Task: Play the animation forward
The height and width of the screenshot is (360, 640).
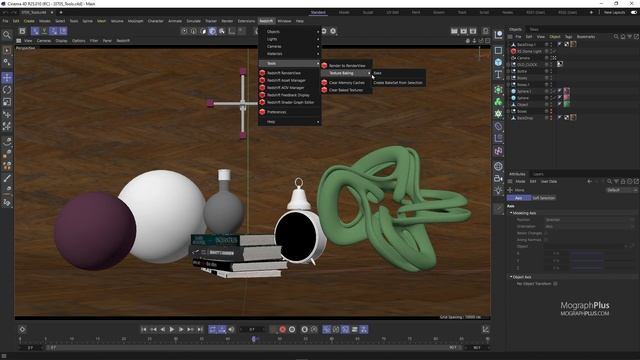Action: point(172,329)
